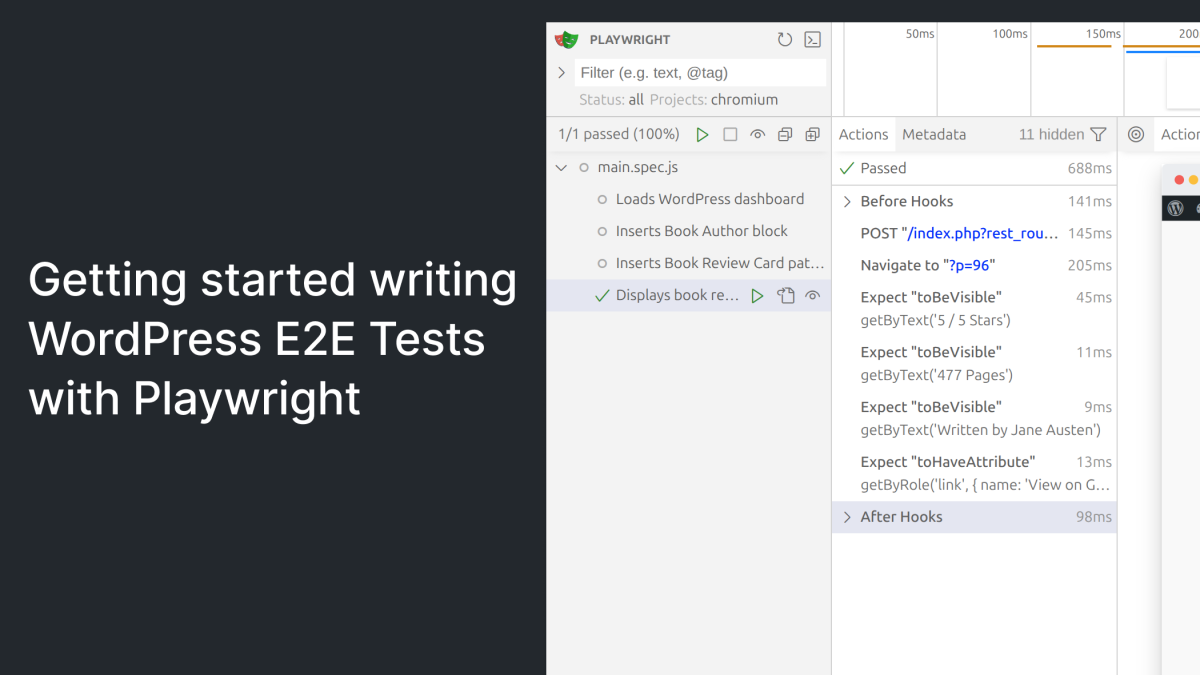Collapse all tests icon
This screenshot has width=1200, height=675.
[785, 134]
